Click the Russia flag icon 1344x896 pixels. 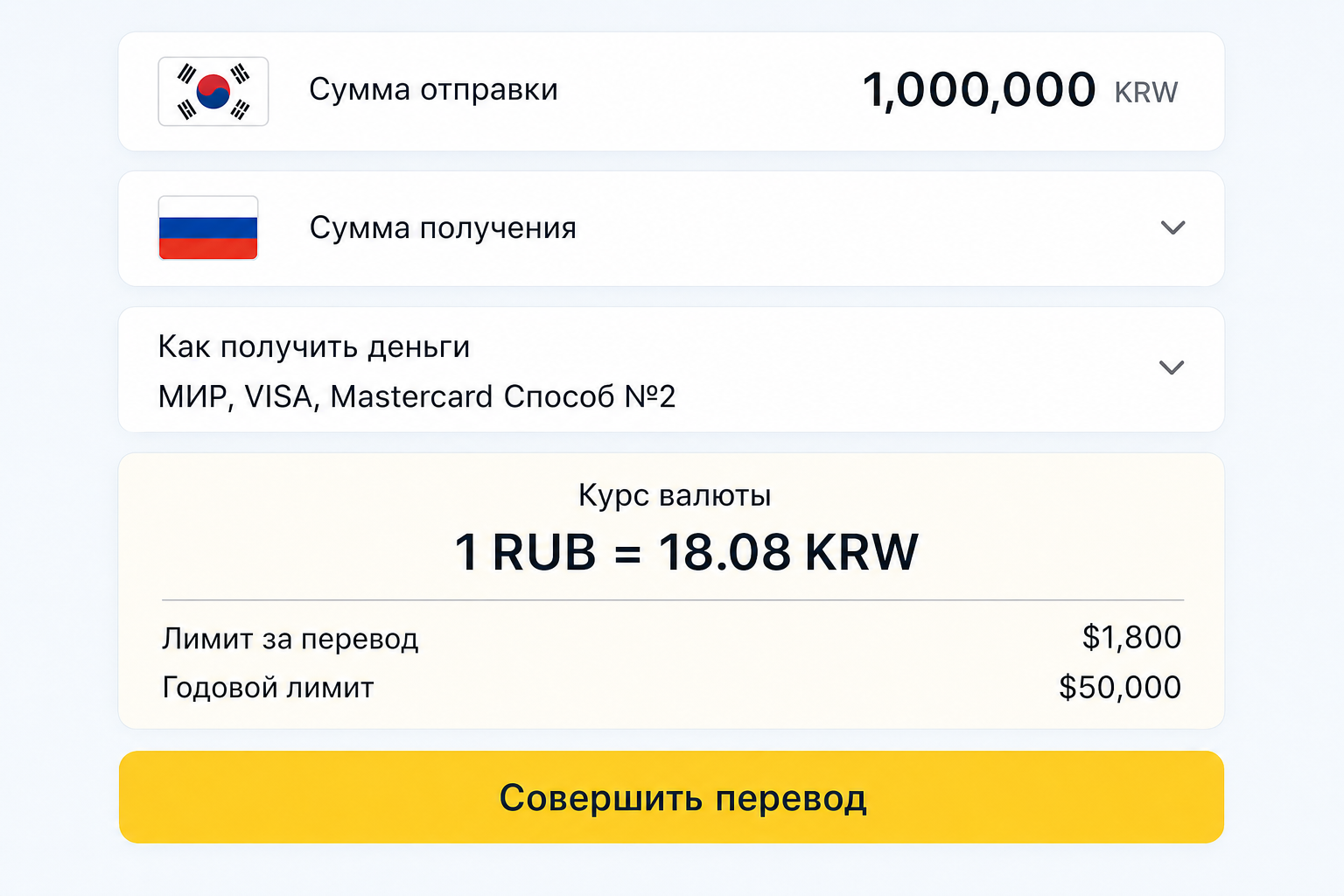click(x=208, y=228)
